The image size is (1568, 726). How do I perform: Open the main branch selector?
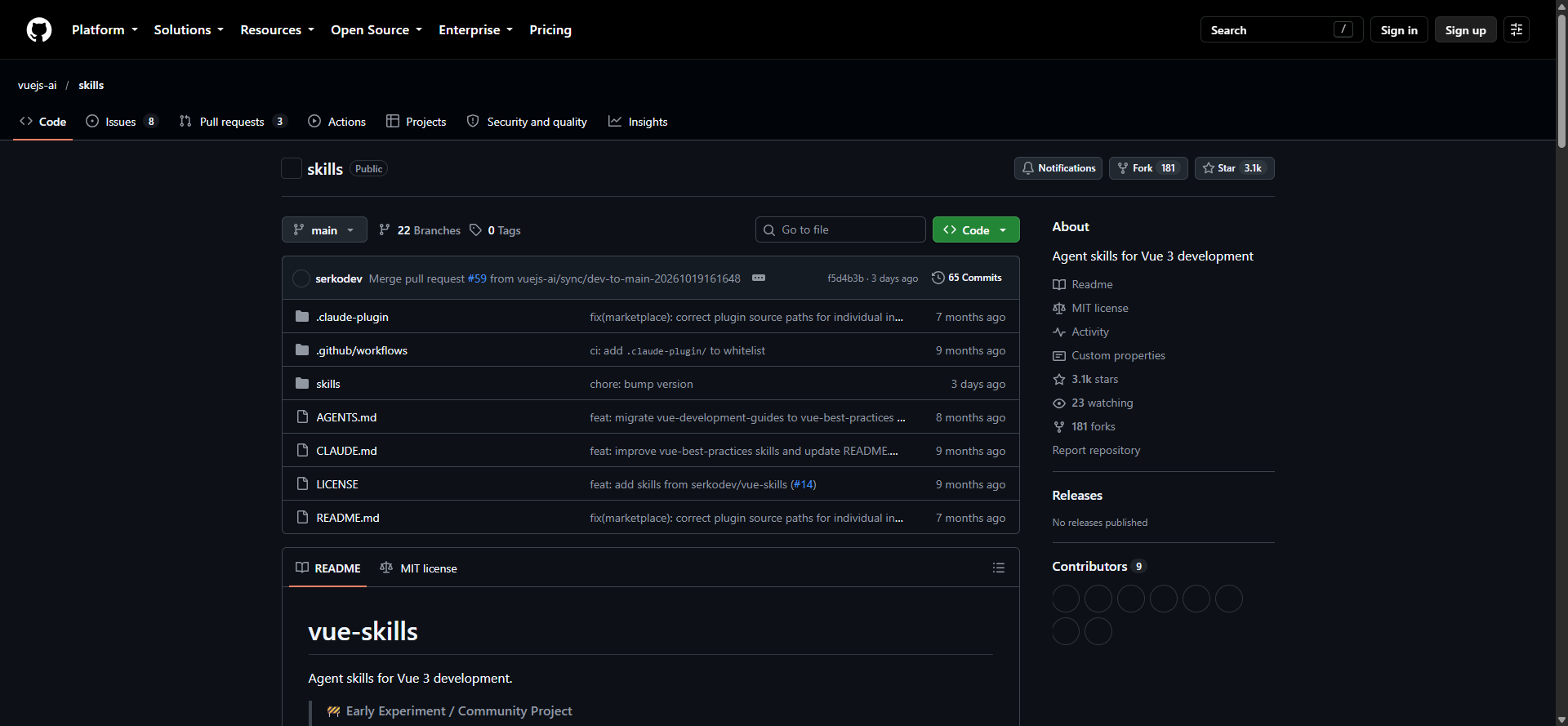pyautogui.click(x=324, y=229)
